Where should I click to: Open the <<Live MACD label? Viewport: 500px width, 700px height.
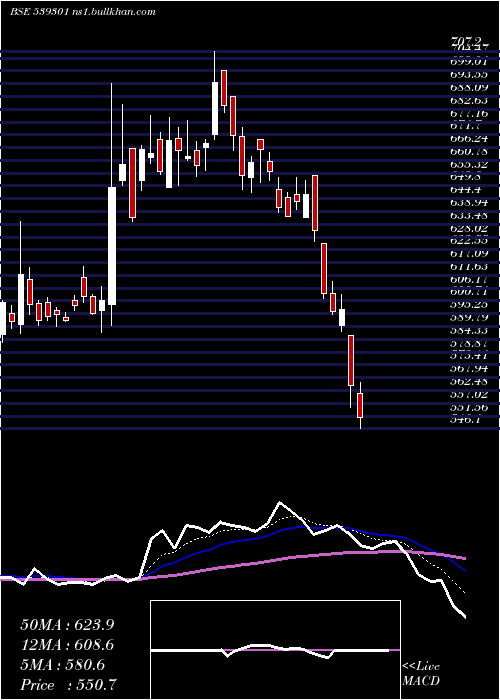point(421,674)
